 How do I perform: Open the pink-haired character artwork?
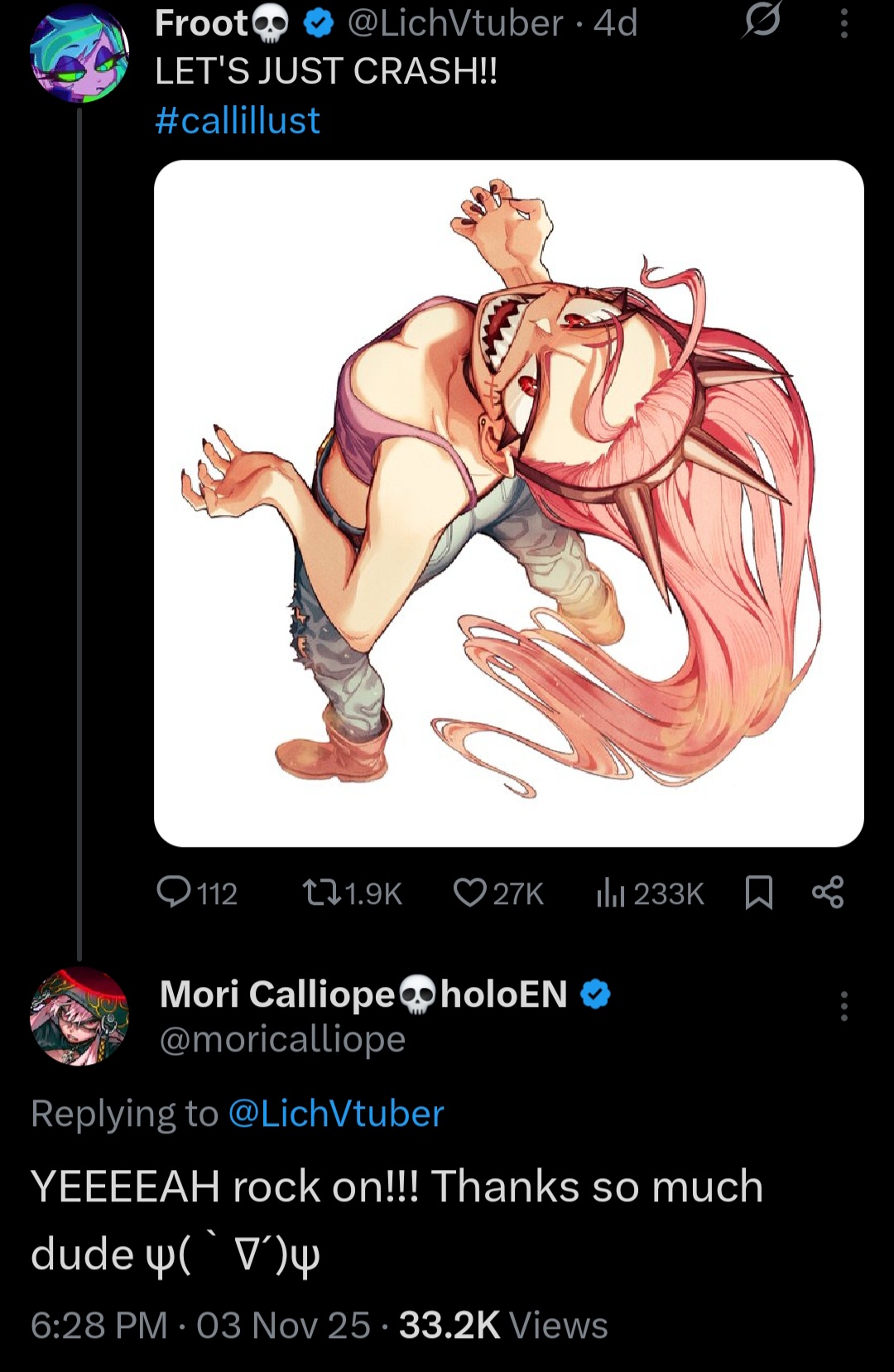pos(508,503)
